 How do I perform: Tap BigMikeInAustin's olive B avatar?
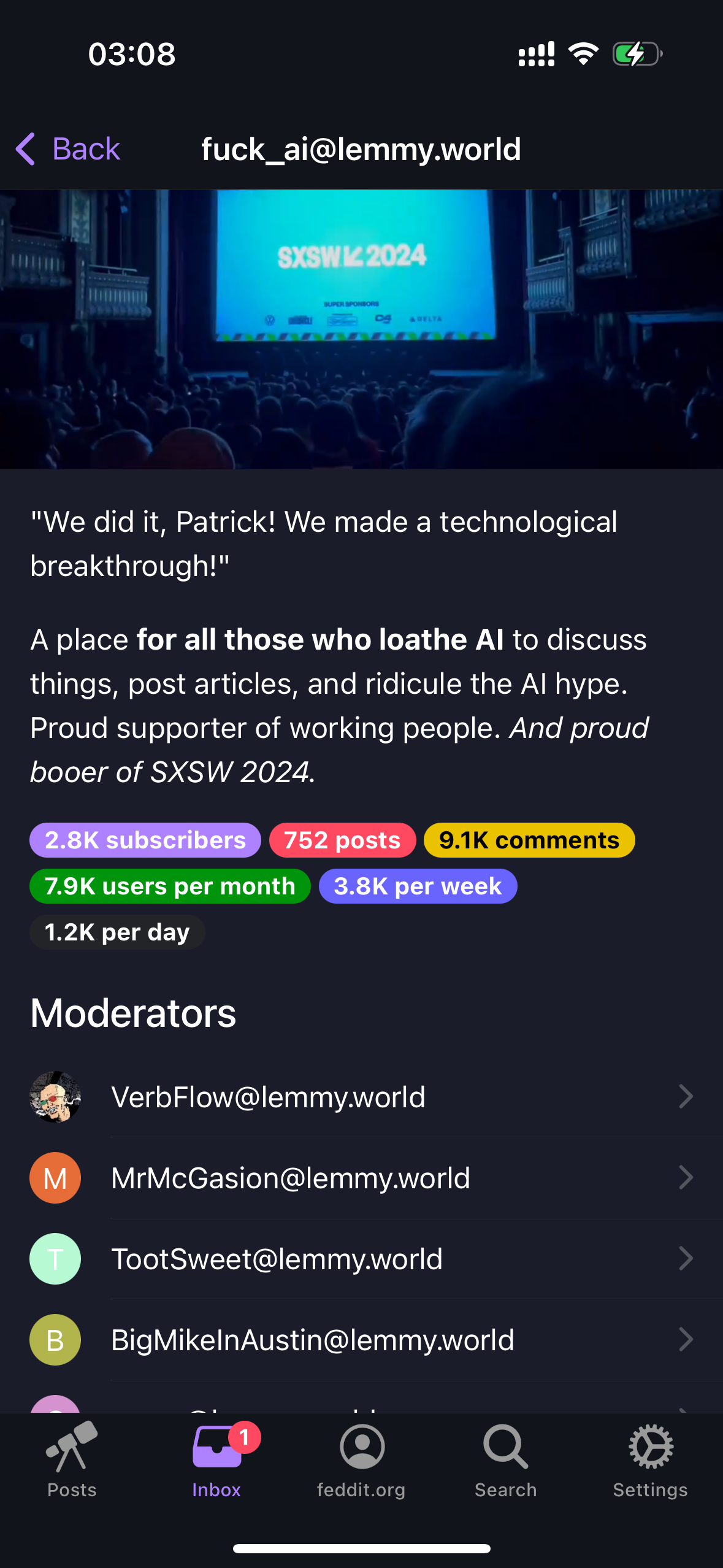(x=55, y=1340)
